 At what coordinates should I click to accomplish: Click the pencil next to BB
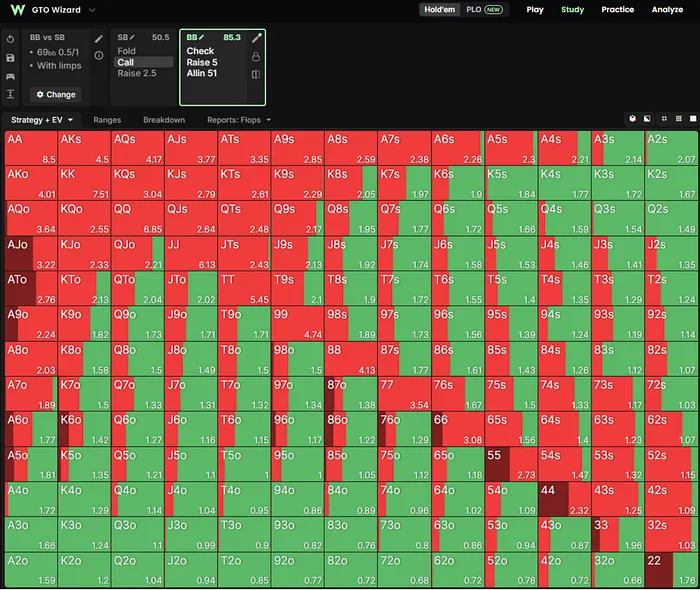201,37
